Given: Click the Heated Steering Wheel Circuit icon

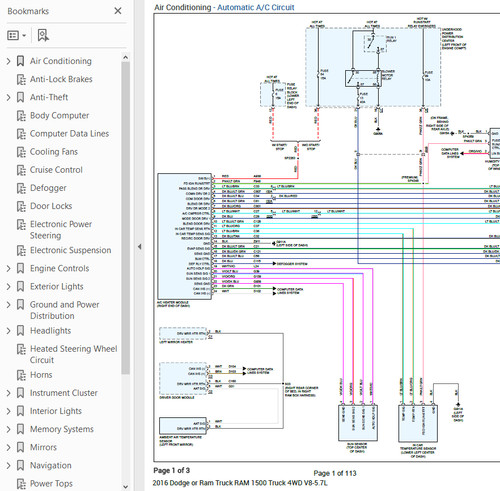Looking at the screenshot, I should click(21, 349).
